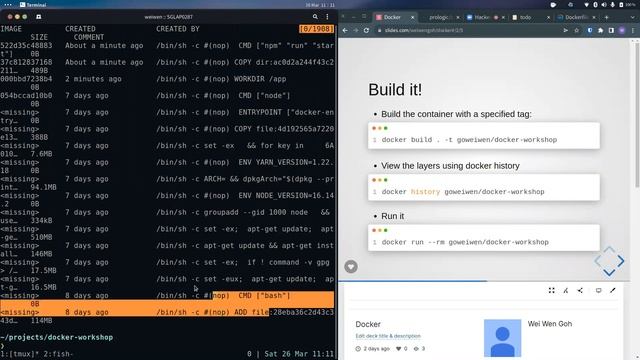640x360 pixels.
Task: Click image ID 522d35c48883 in terminal
Action: [x=26, y=46]
